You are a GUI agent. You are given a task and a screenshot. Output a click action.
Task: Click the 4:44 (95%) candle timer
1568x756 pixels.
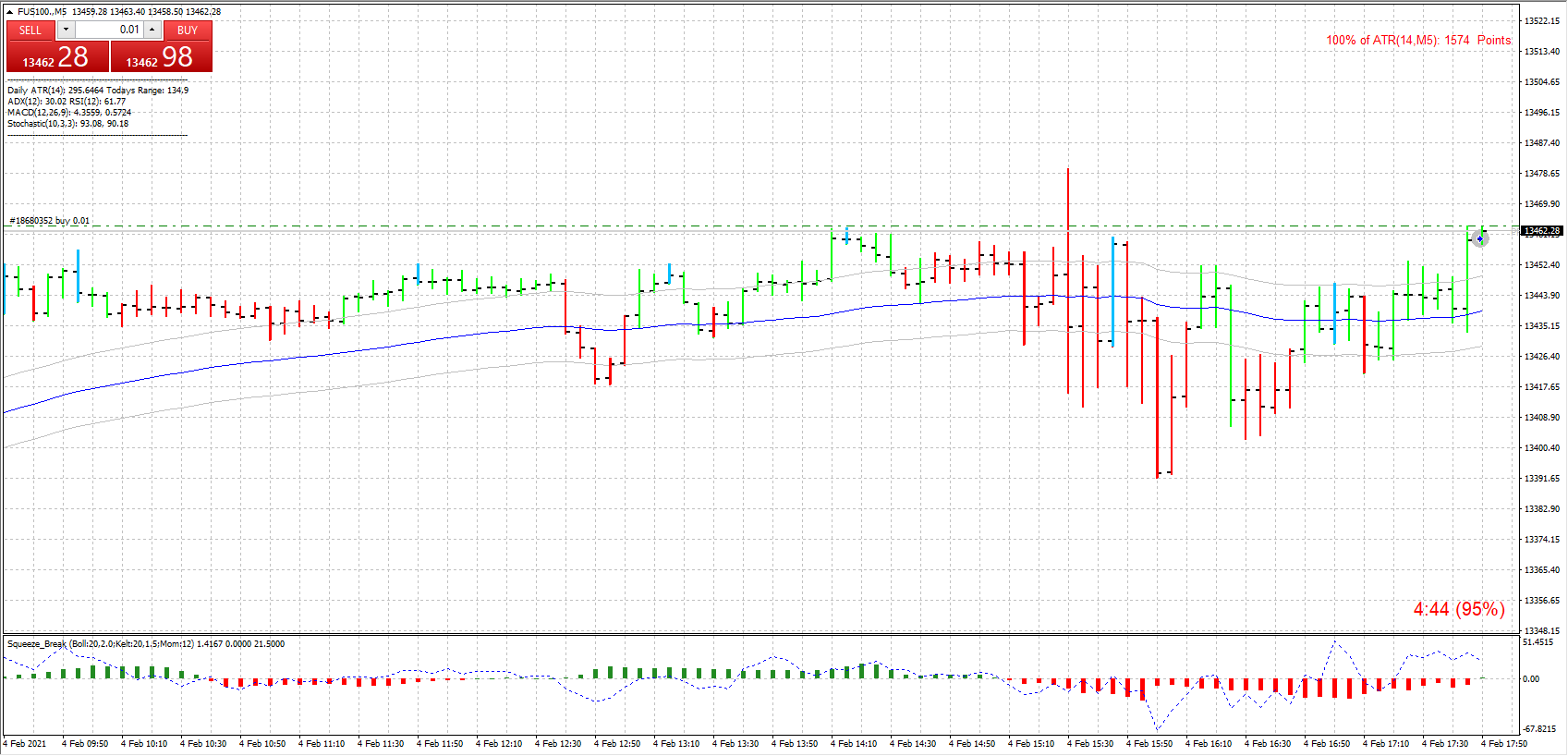point(1459,609)
